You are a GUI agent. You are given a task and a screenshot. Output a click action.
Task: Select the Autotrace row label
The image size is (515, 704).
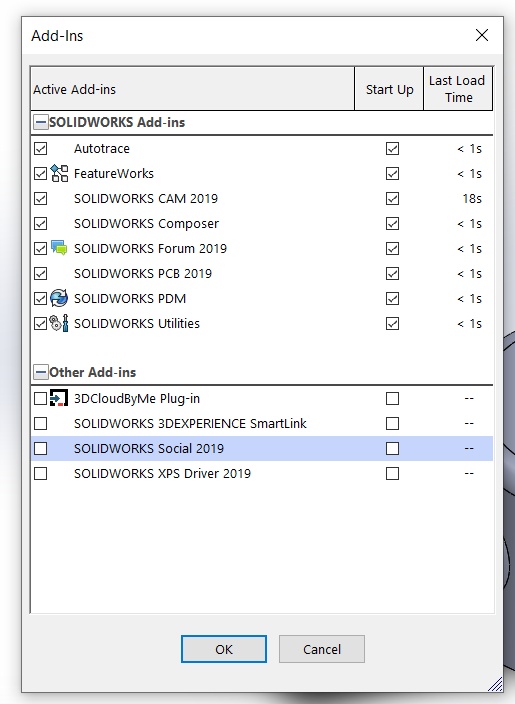point(102,149)
